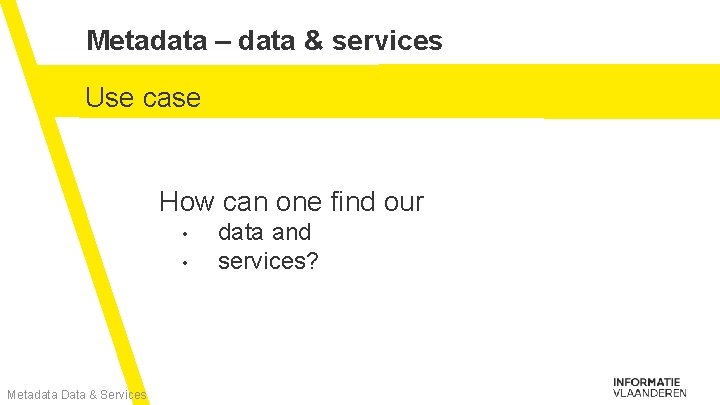Viewport: 720px width, 405px height.
Task: Click the bullet dot before "data and"
Action: tap(186, 236)
